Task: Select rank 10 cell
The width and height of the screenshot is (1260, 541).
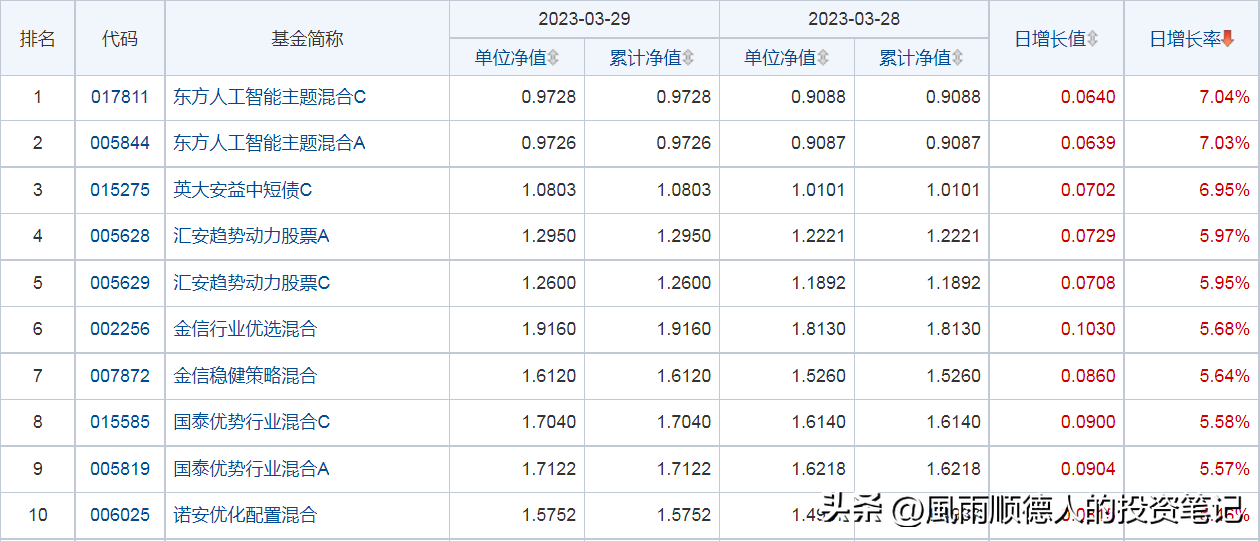Action: pyautogui.click(x=38, y=515)
